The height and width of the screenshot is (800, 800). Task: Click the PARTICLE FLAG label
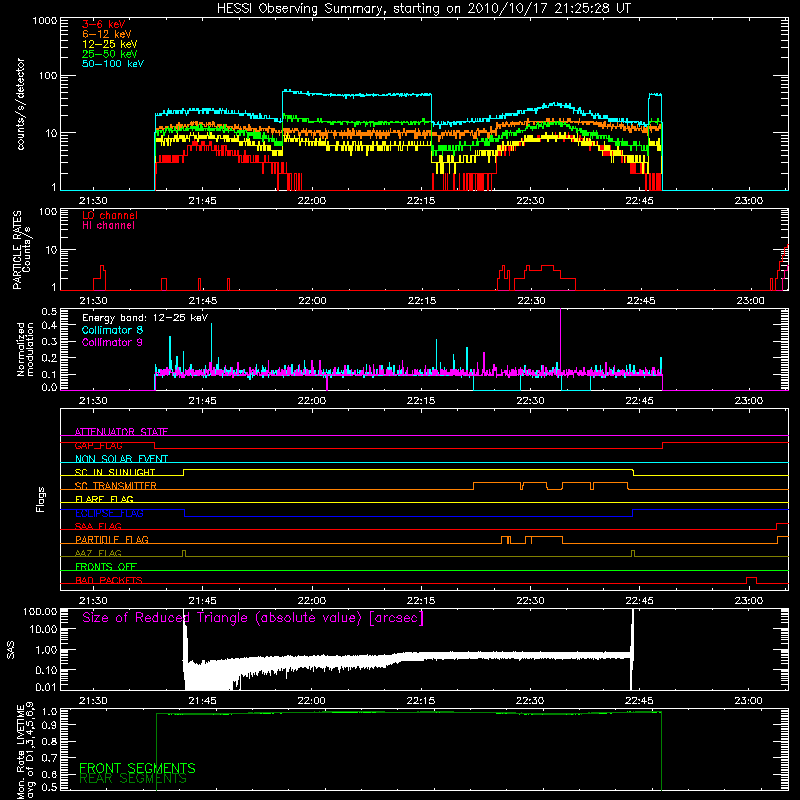pyautogui.click(x=112, y=540)
